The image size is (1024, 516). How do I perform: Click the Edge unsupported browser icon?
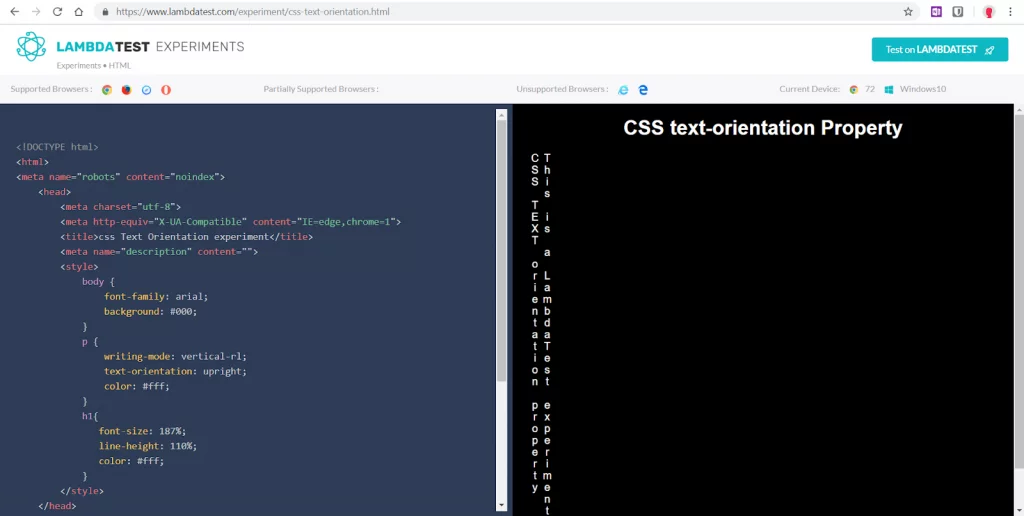point(643,89)
